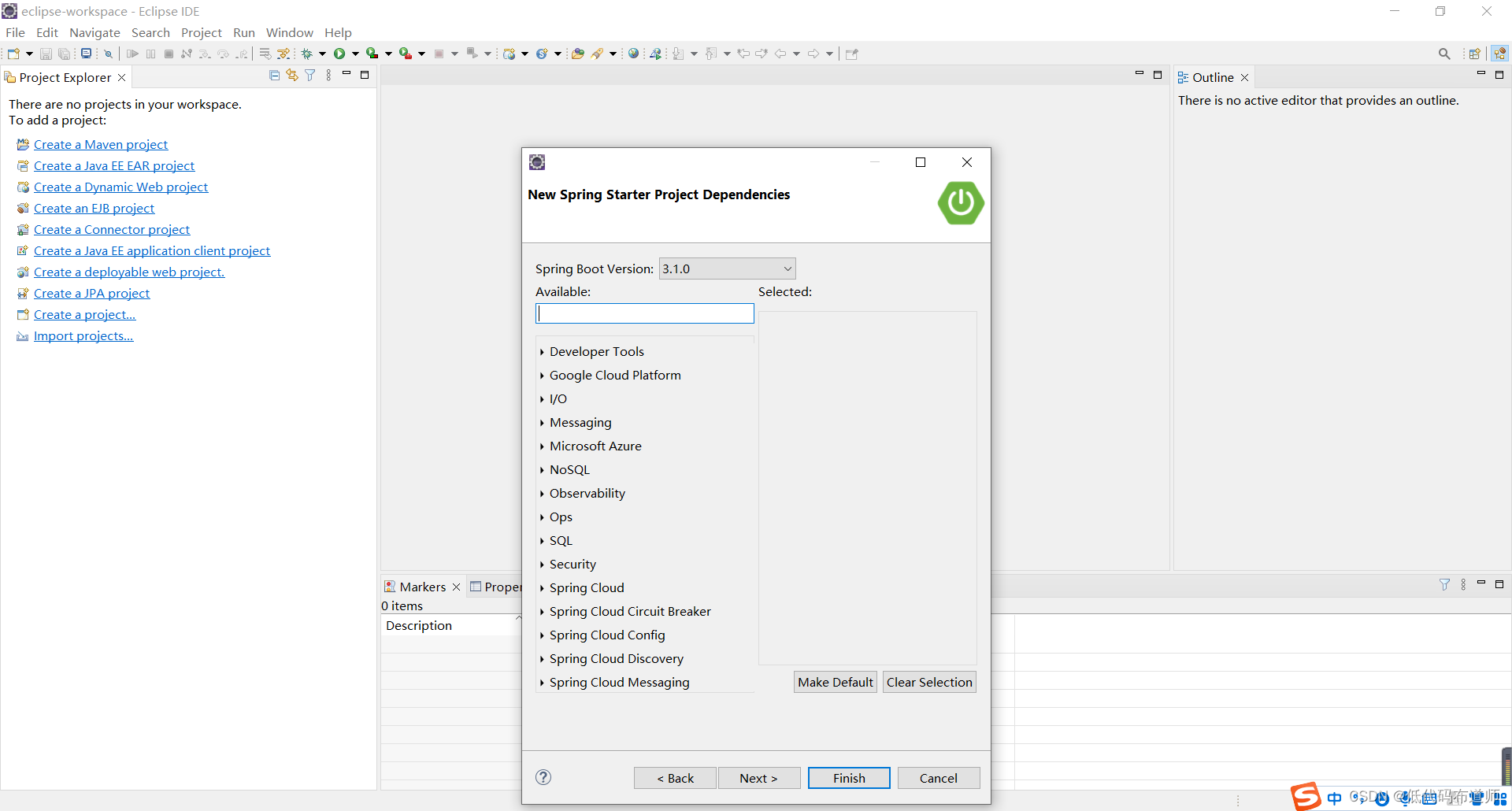Click the Create a JPA project link
The image size is (1512, 811).
pyautogui.click(x=91, y=293)
